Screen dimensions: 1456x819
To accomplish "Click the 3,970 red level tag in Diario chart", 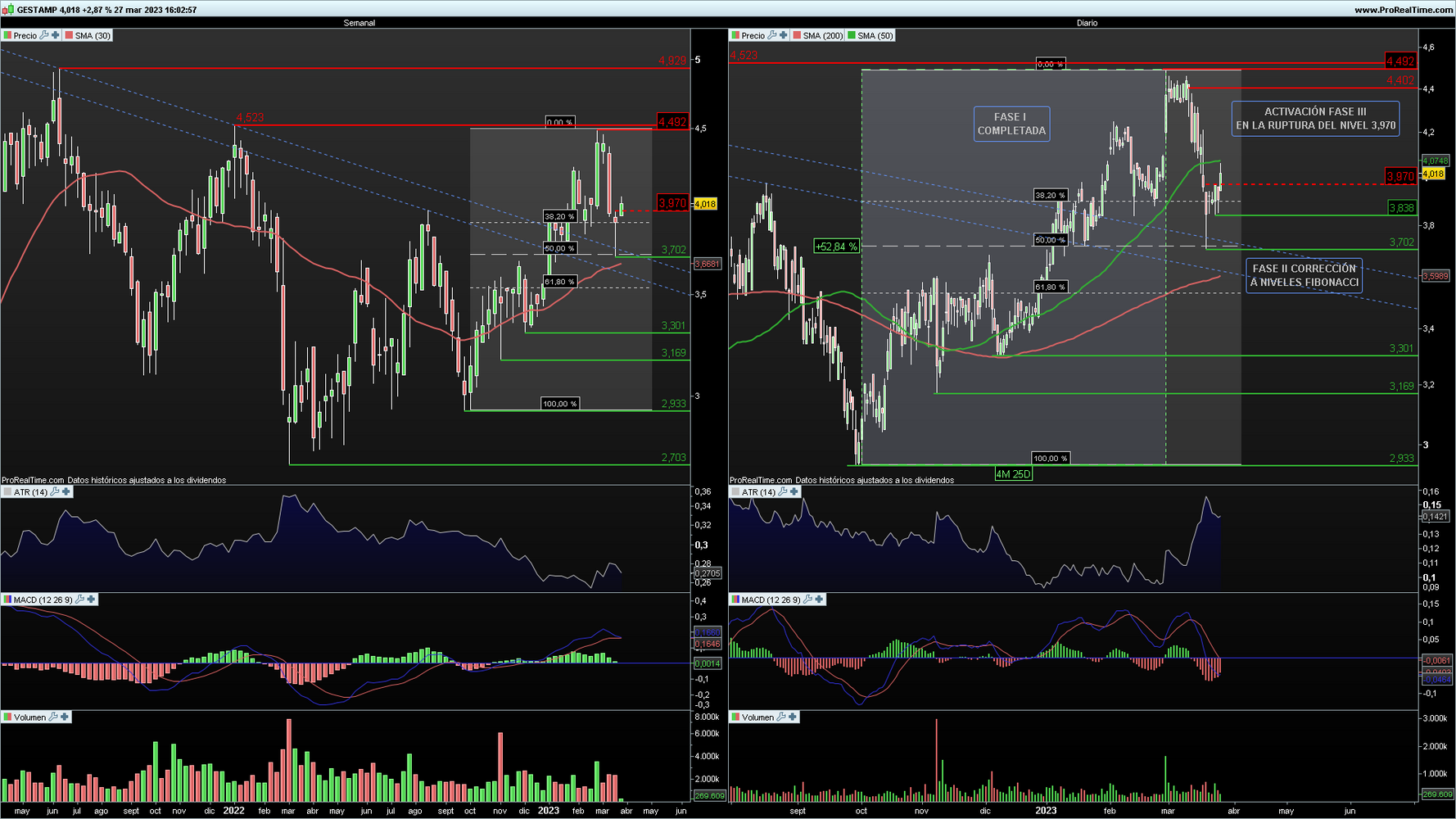I will pyautogui.click(x=1400, y=176).
